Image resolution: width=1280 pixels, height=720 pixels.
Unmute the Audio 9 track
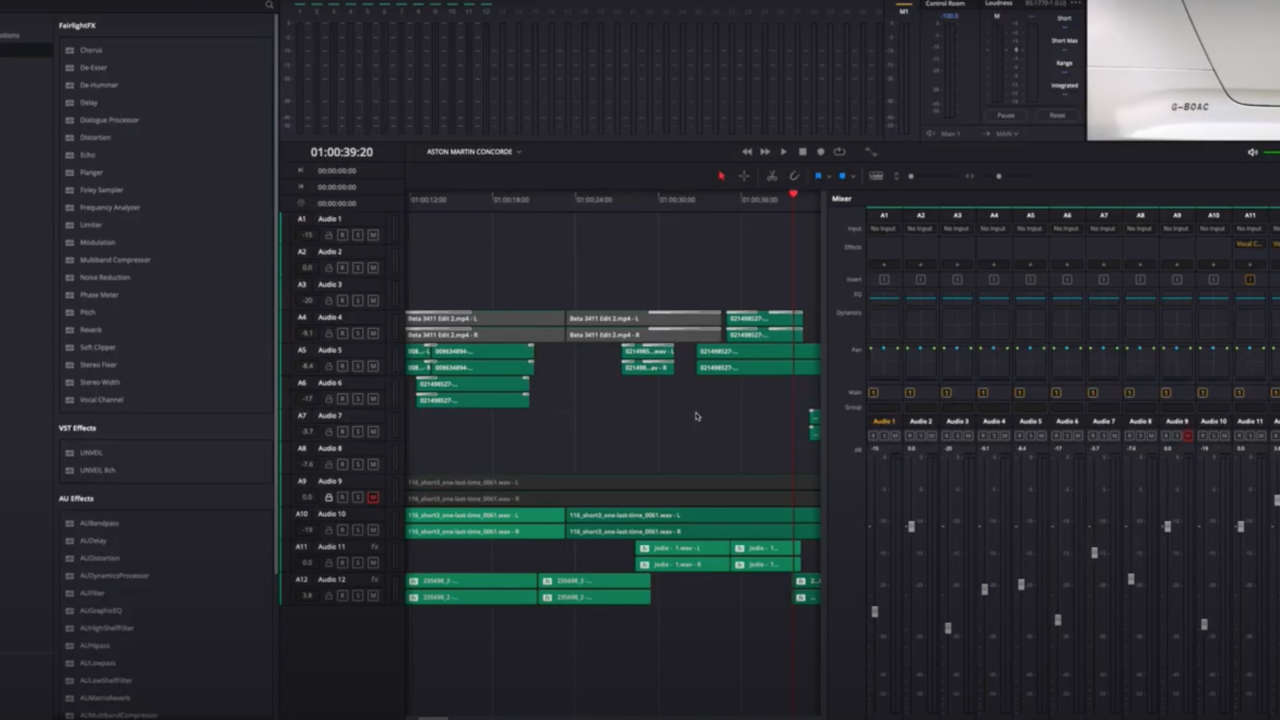coord(374,498)
